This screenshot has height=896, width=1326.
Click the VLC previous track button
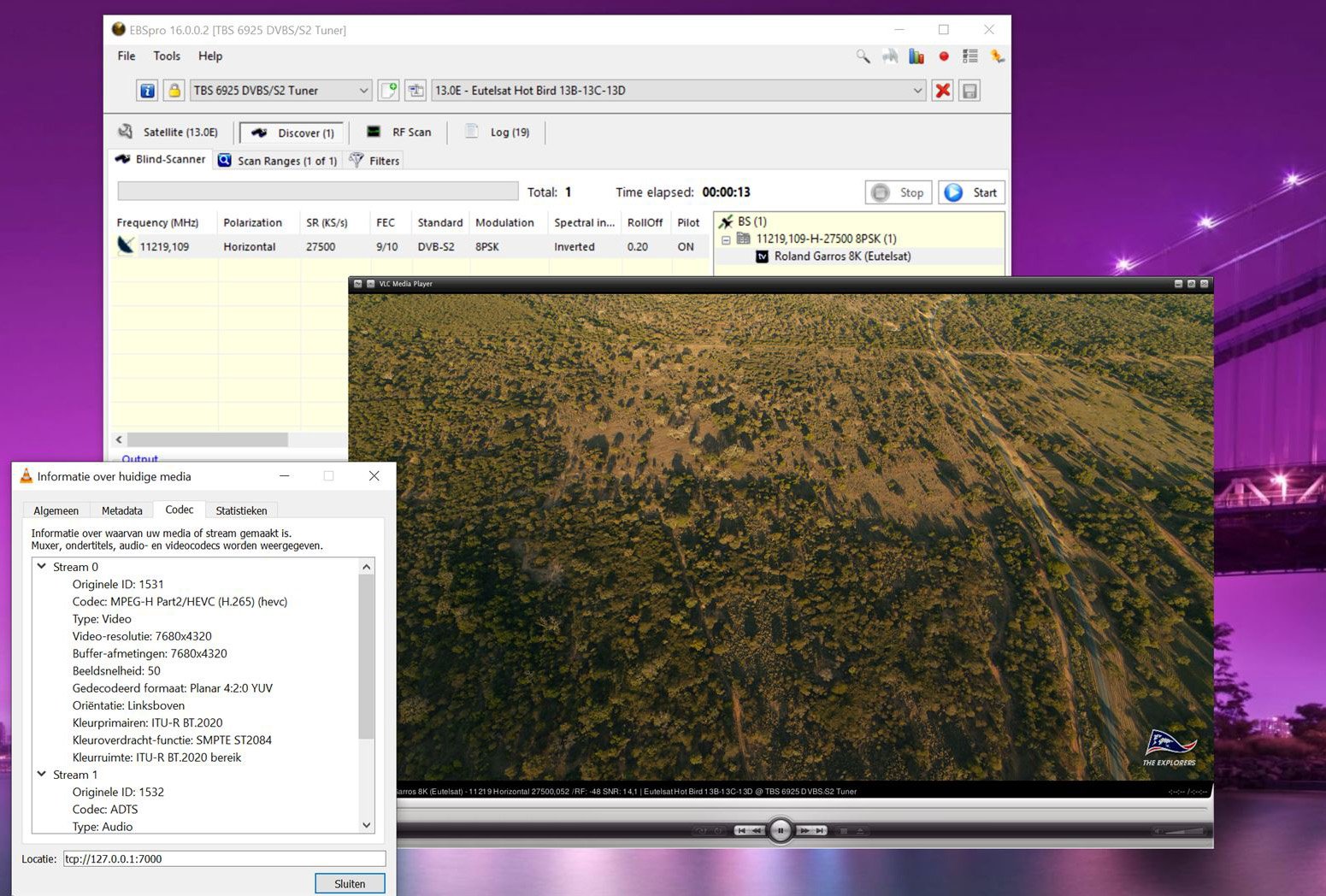tap(741, 831)
